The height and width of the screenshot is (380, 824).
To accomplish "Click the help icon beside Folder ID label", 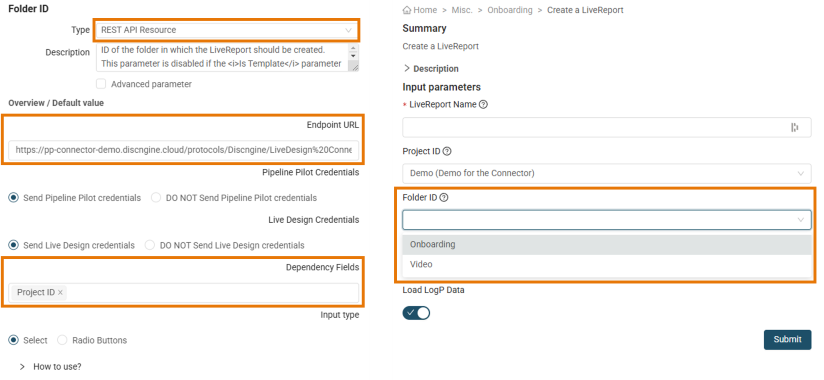I will coord(444,198).
